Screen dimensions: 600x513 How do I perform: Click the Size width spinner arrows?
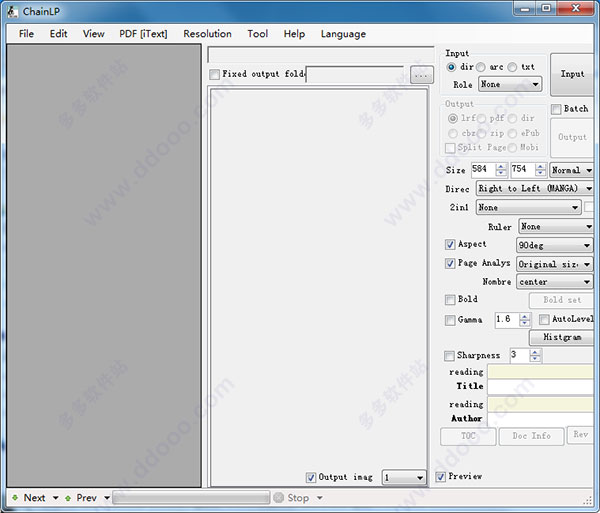pyautogui.click(x=501, y=169)
